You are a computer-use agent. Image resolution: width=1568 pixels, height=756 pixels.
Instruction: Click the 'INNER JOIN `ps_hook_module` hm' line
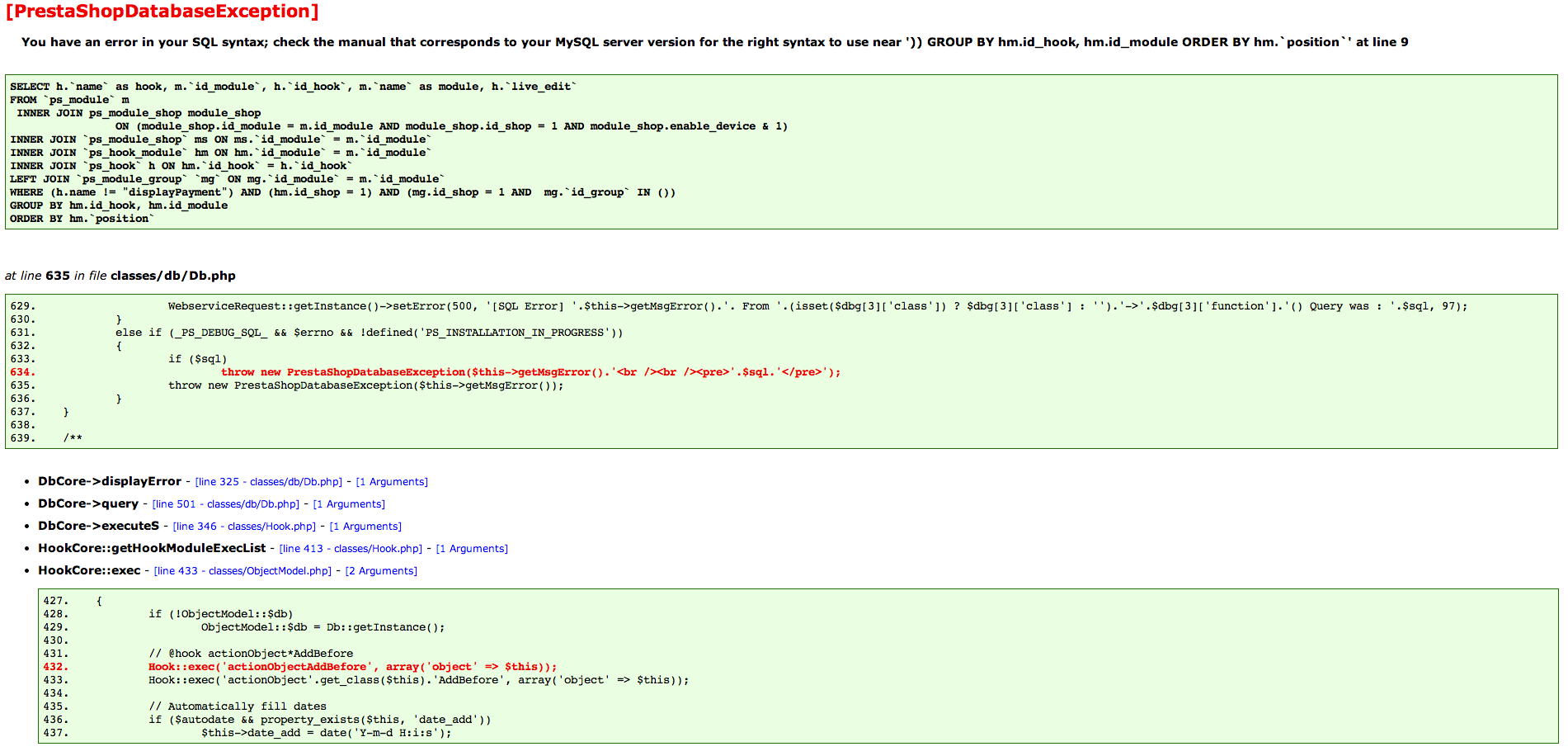pyautogui.click(x=220, y=153)
